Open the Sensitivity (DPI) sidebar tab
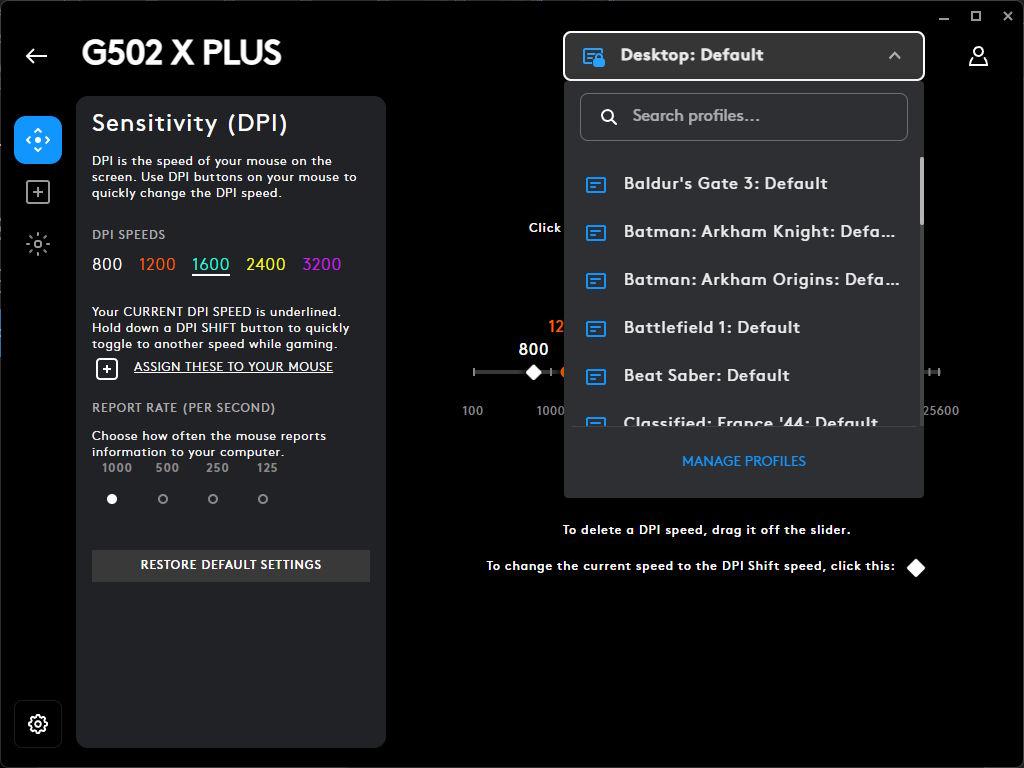Viewport: 1024px width, 768px height. click(x=38, y=140)
